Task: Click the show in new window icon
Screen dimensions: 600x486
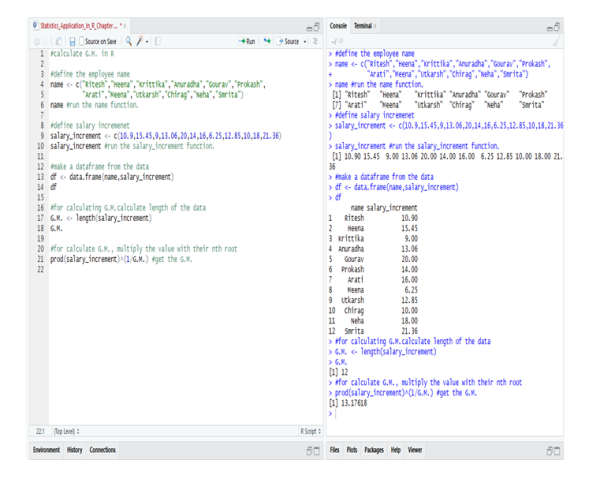Action: coord(56,41)
